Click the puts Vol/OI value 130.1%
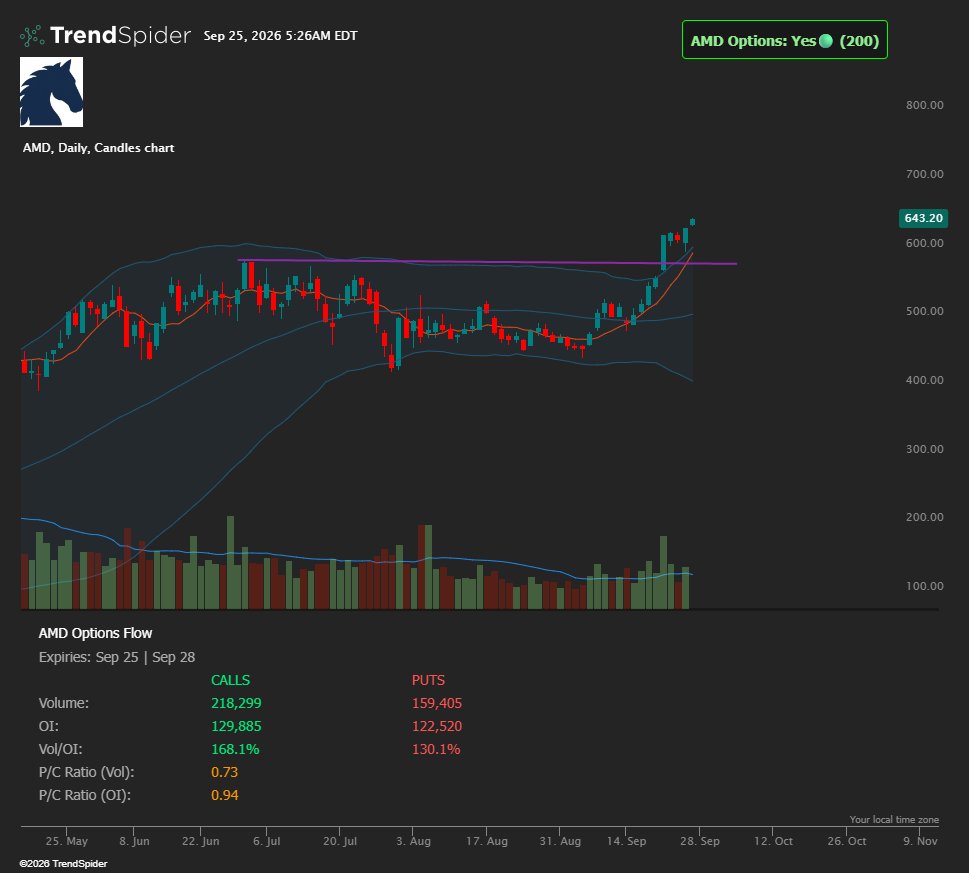Viewport: 969px width, 873px height. click(436, 749)
